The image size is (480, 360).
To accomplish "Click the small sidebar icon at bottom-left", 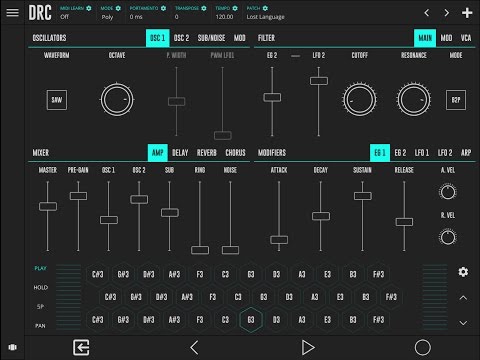I will [x=12, y=347].
